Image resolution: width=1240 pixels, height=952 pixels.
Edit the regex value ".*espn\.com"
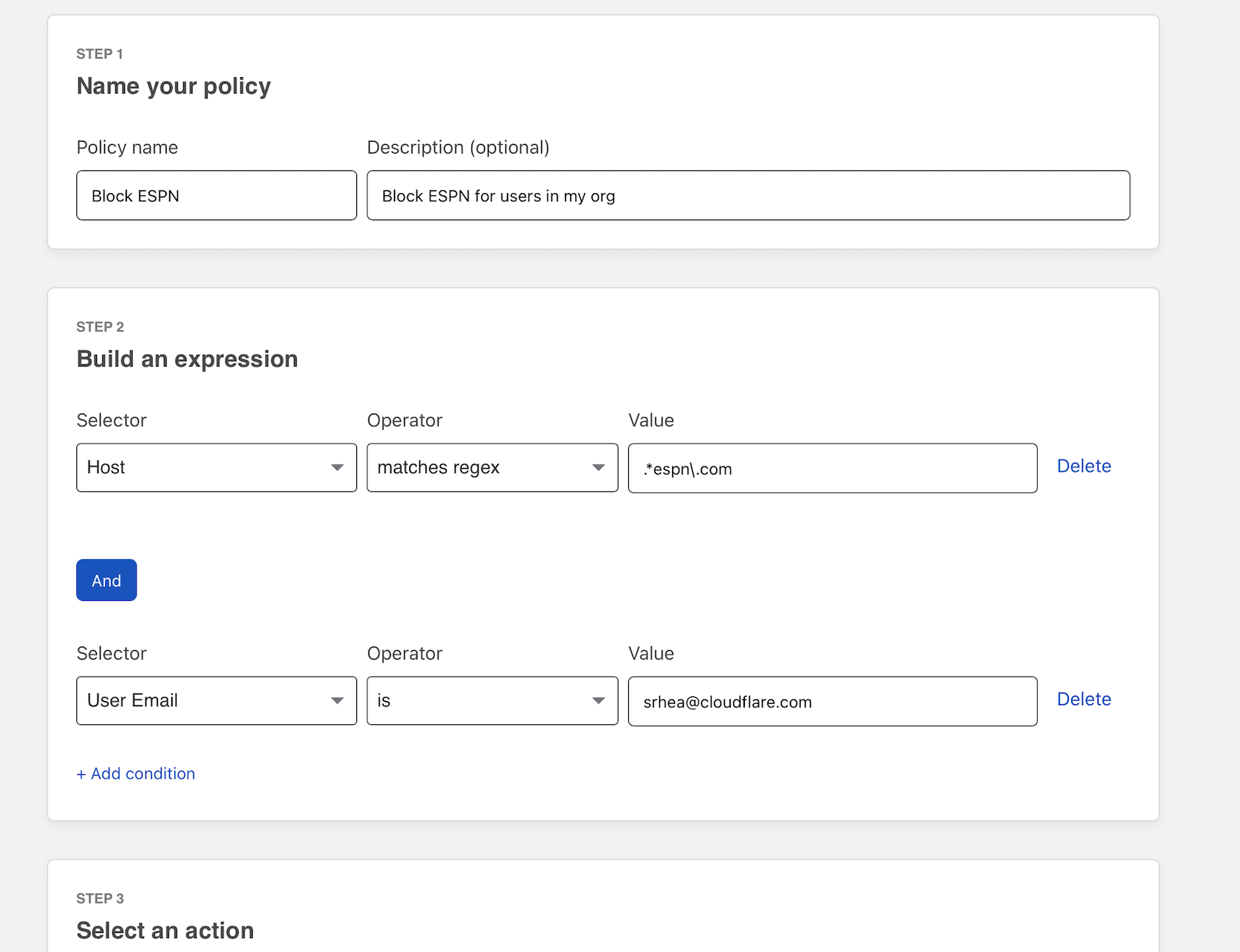pyautogui.click(x=832, y=468)
